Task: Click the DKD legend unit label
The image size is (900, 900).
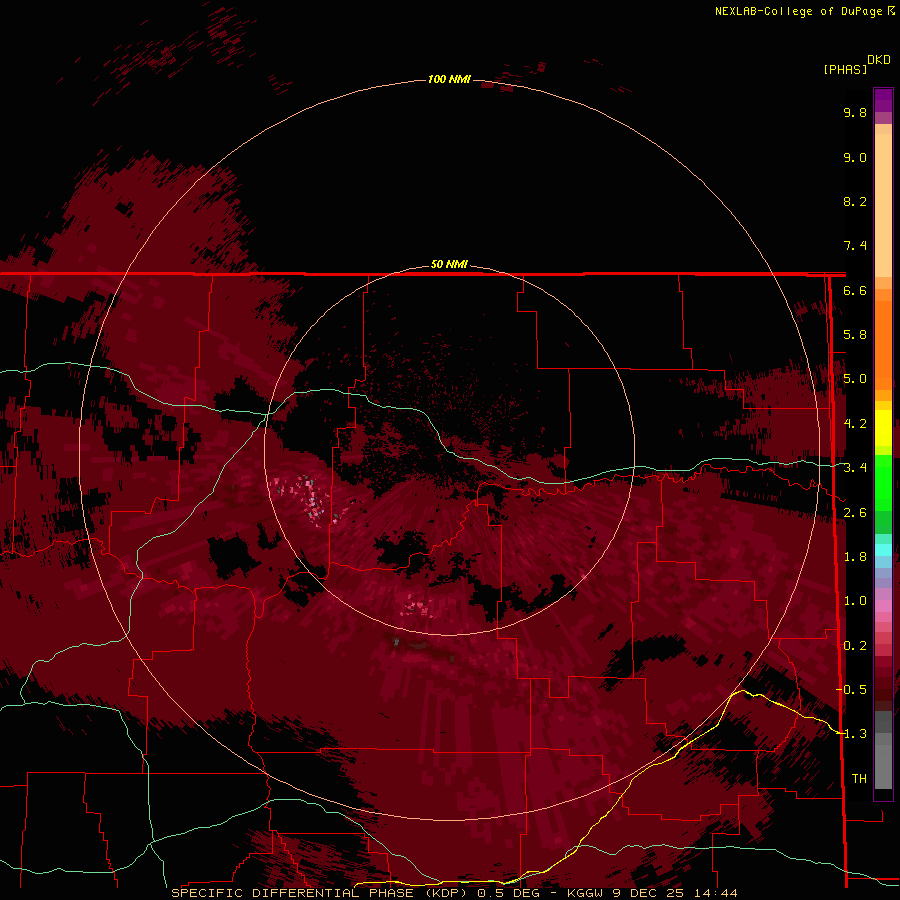Action: 879,60
